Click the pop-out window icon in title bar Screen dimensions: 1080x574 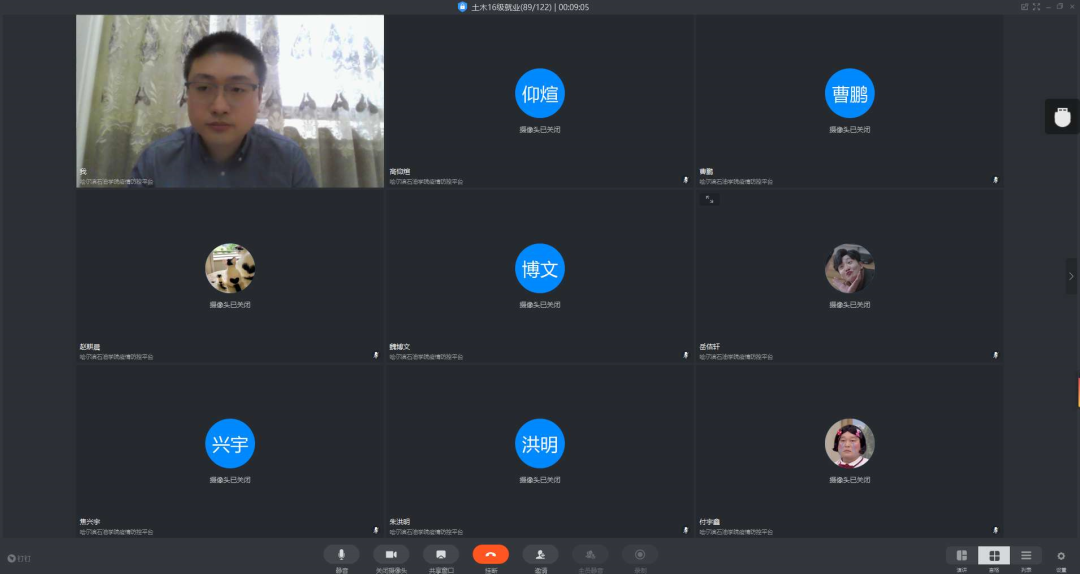(1024, 7)
